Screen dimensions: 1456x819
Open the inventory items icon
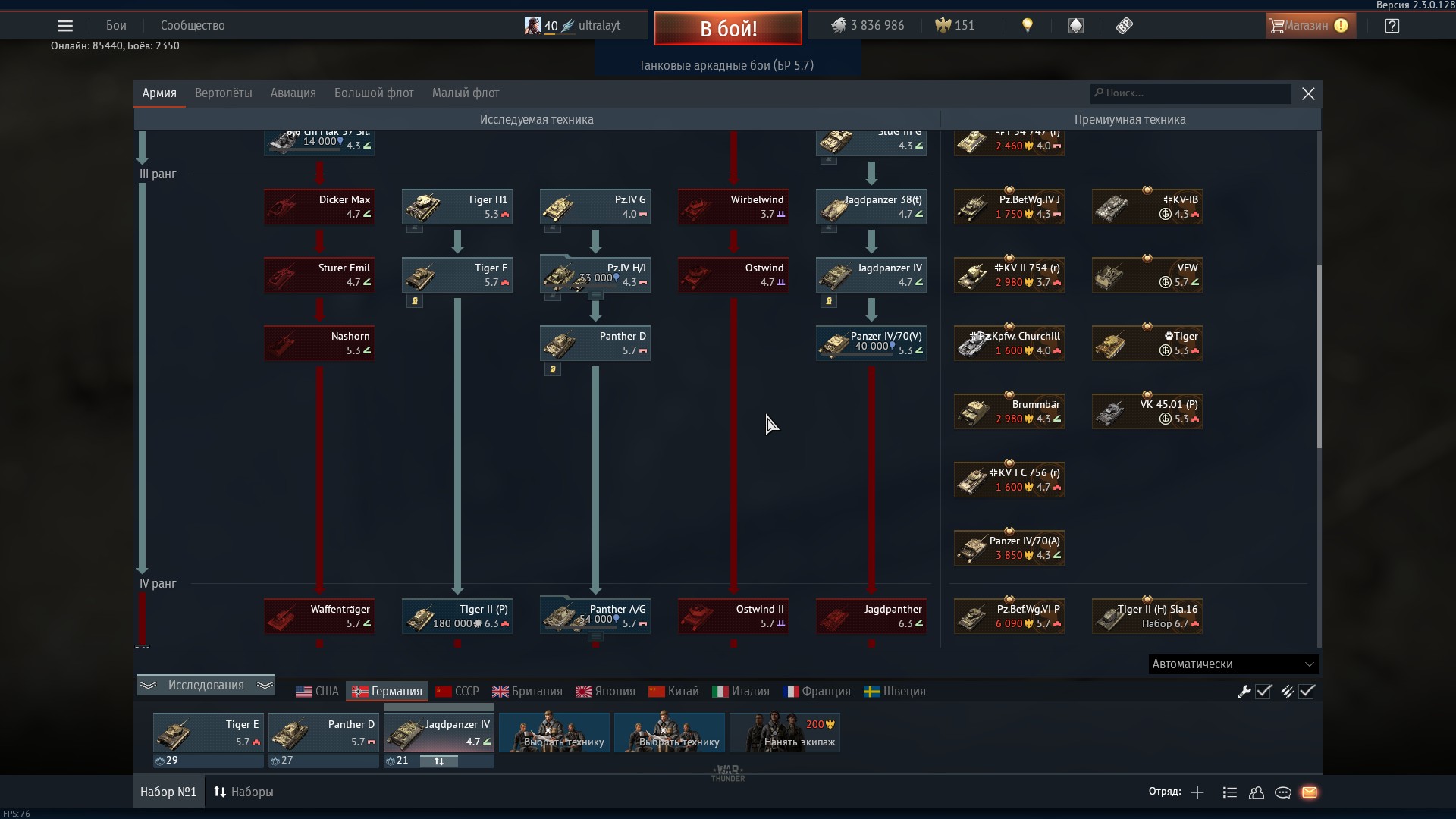pyautogui.click(x=1125, y=26)
